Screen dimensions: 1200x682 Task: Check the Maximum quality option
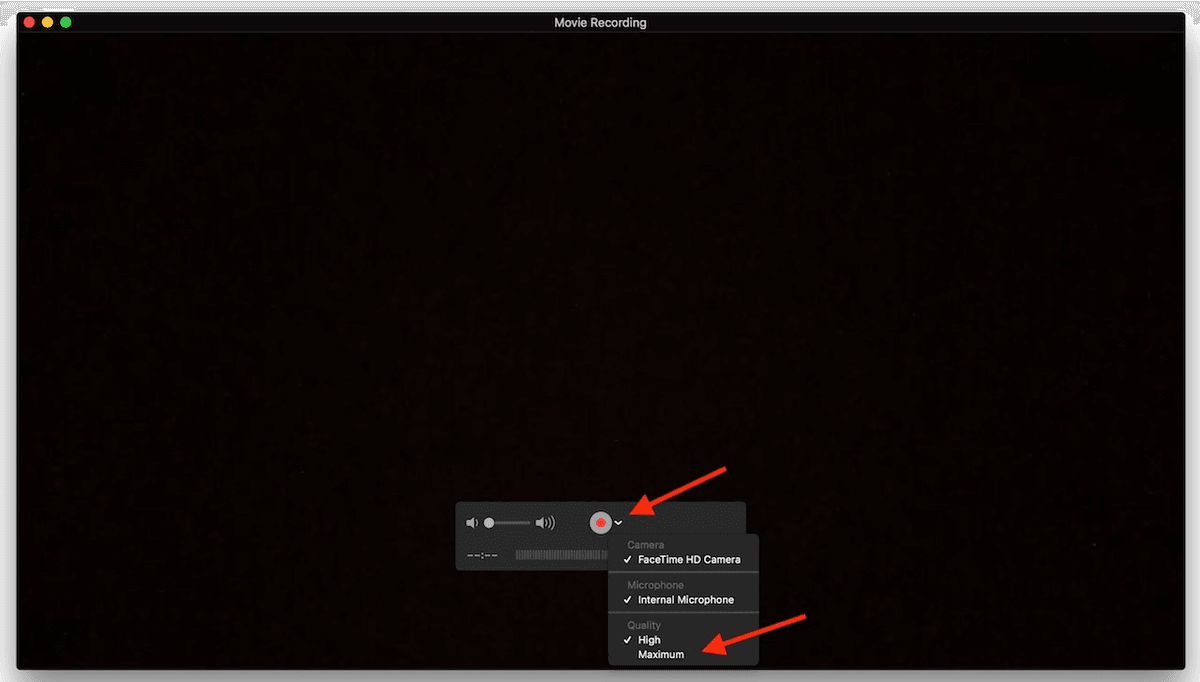pos(661,654)
